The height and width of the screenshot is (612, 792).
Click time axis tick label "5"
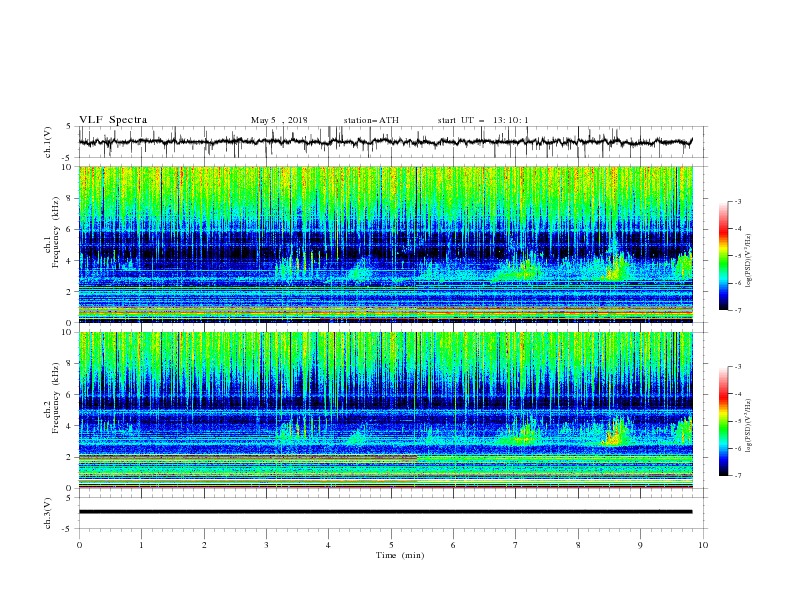coord(391,545)
